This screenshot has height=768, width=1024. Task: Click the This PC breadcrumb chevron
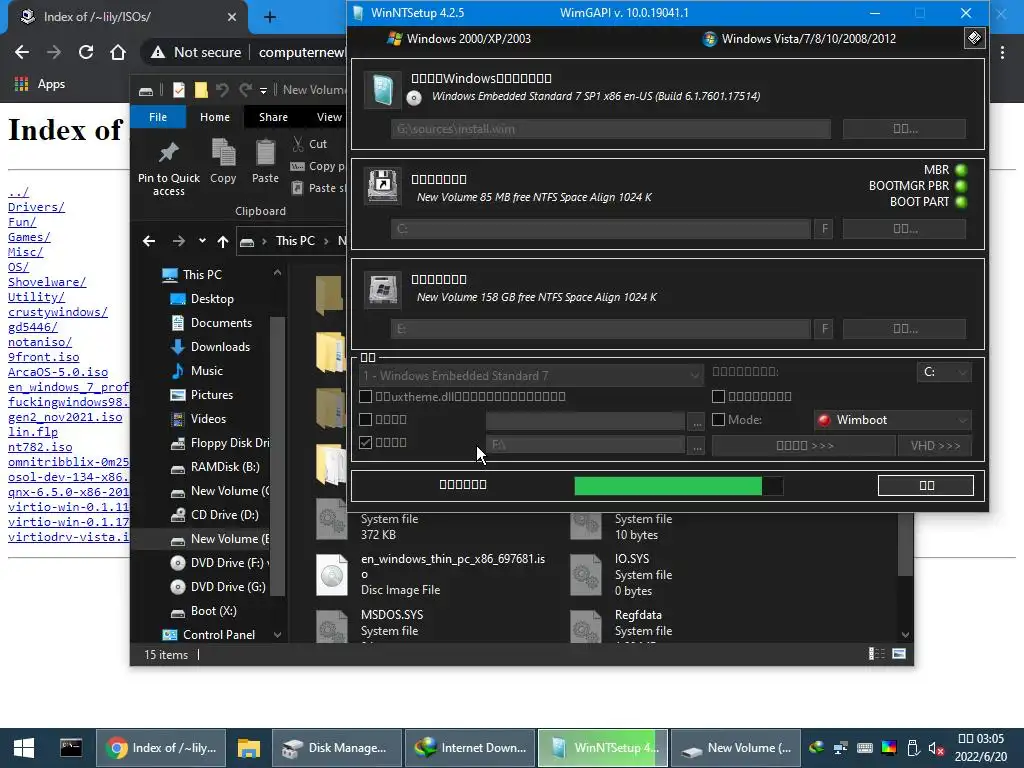click(x=325, y=241)
